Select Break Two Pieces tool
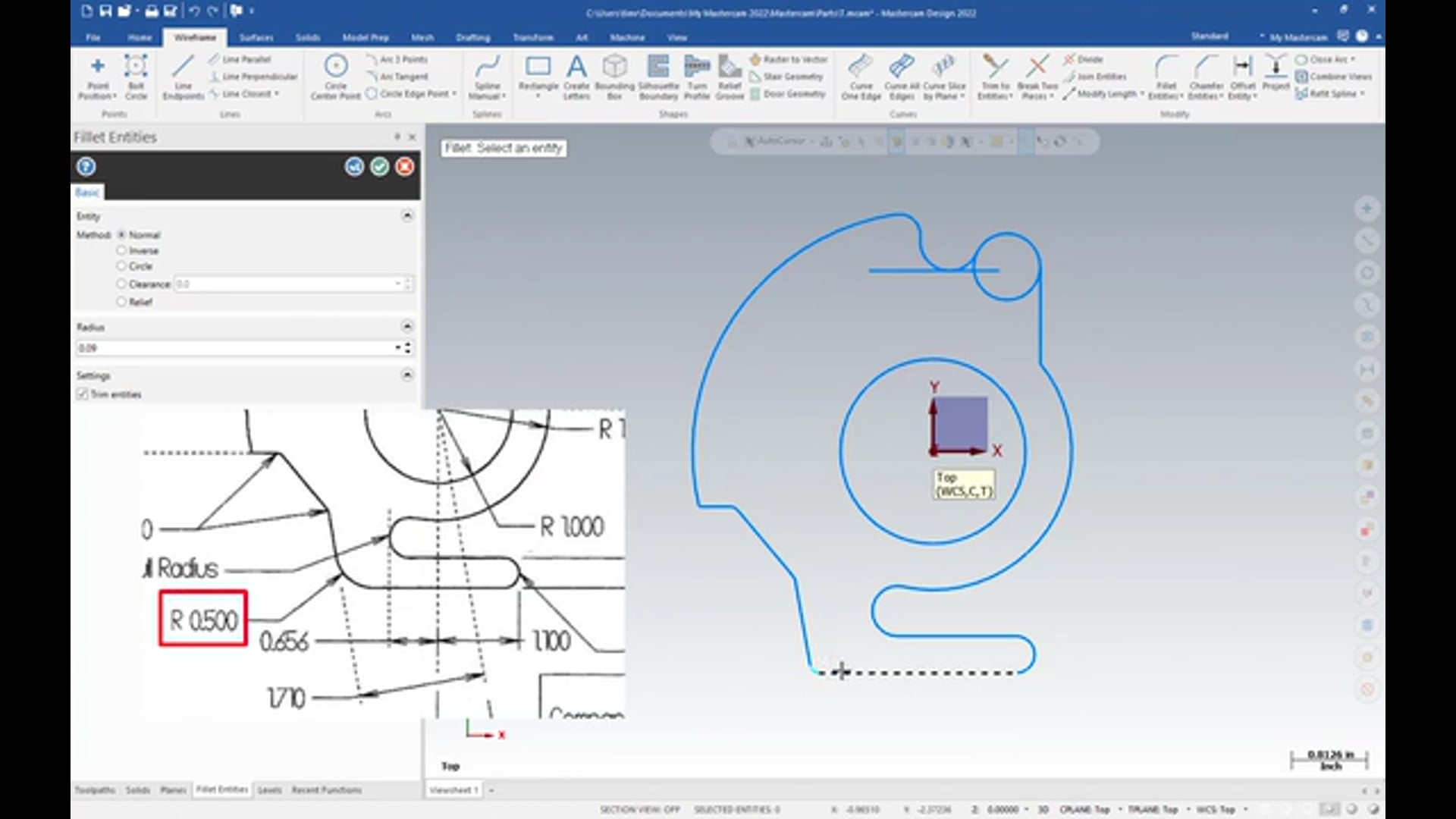The image size is (1456, 819). (x=1037, y=77)
